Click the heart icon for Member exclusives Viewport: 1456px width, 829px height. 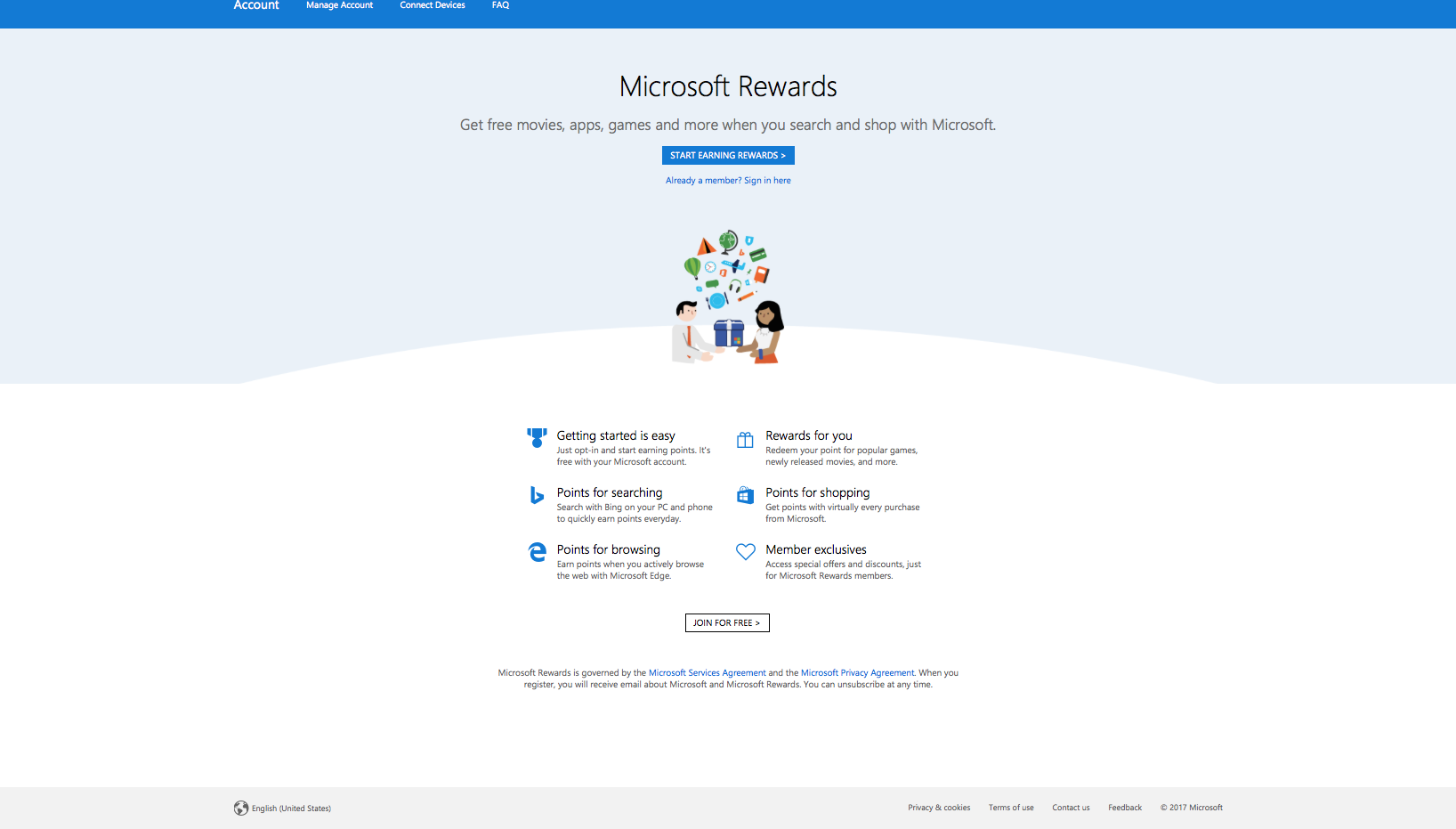[x=745, y=552]
